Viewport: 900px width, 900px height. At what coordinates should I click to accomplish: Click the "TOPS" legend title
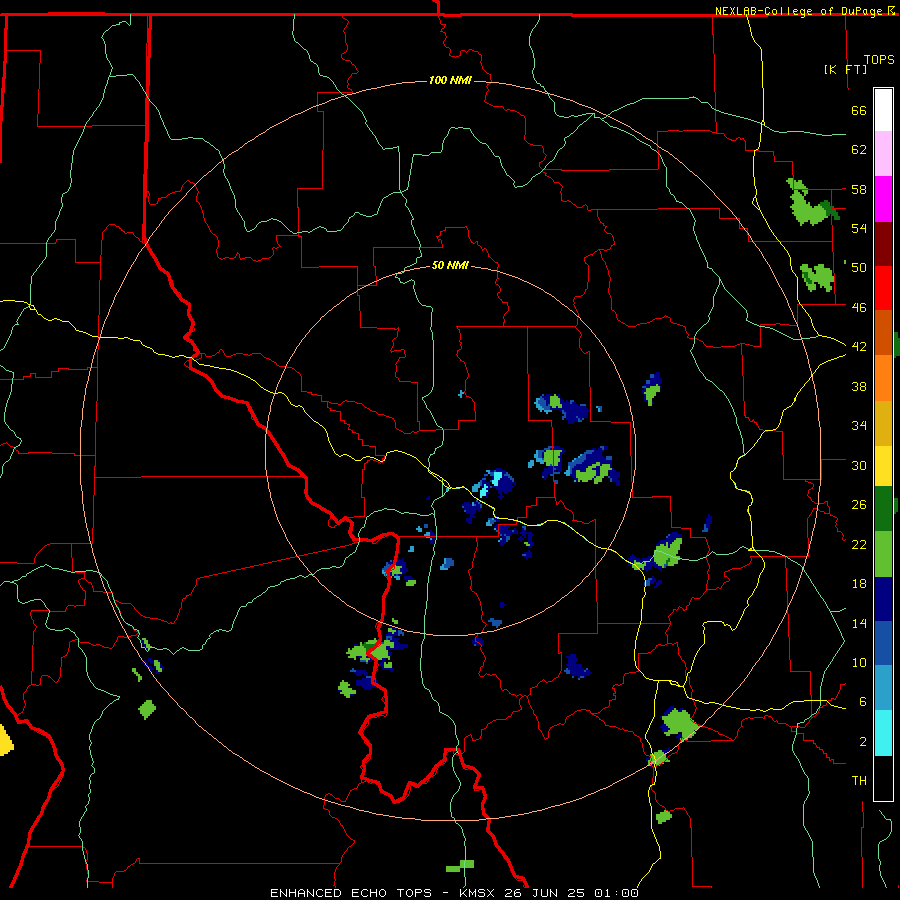click(879, 60)
